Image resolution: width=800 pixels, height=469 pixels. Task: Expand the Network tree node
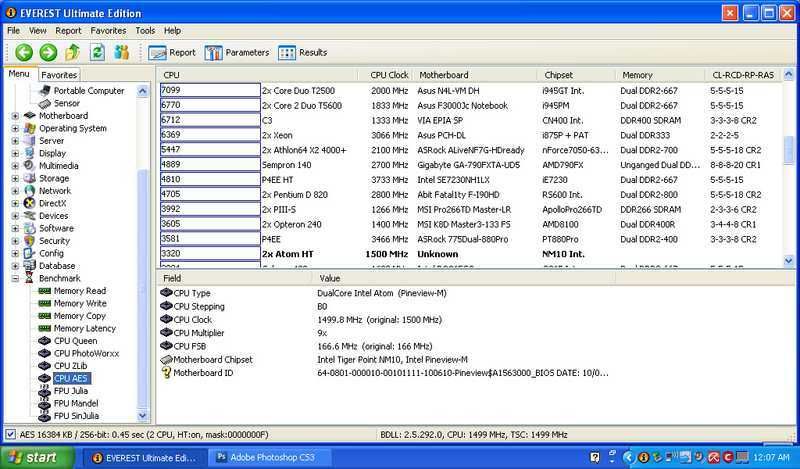tap(15, 191)
